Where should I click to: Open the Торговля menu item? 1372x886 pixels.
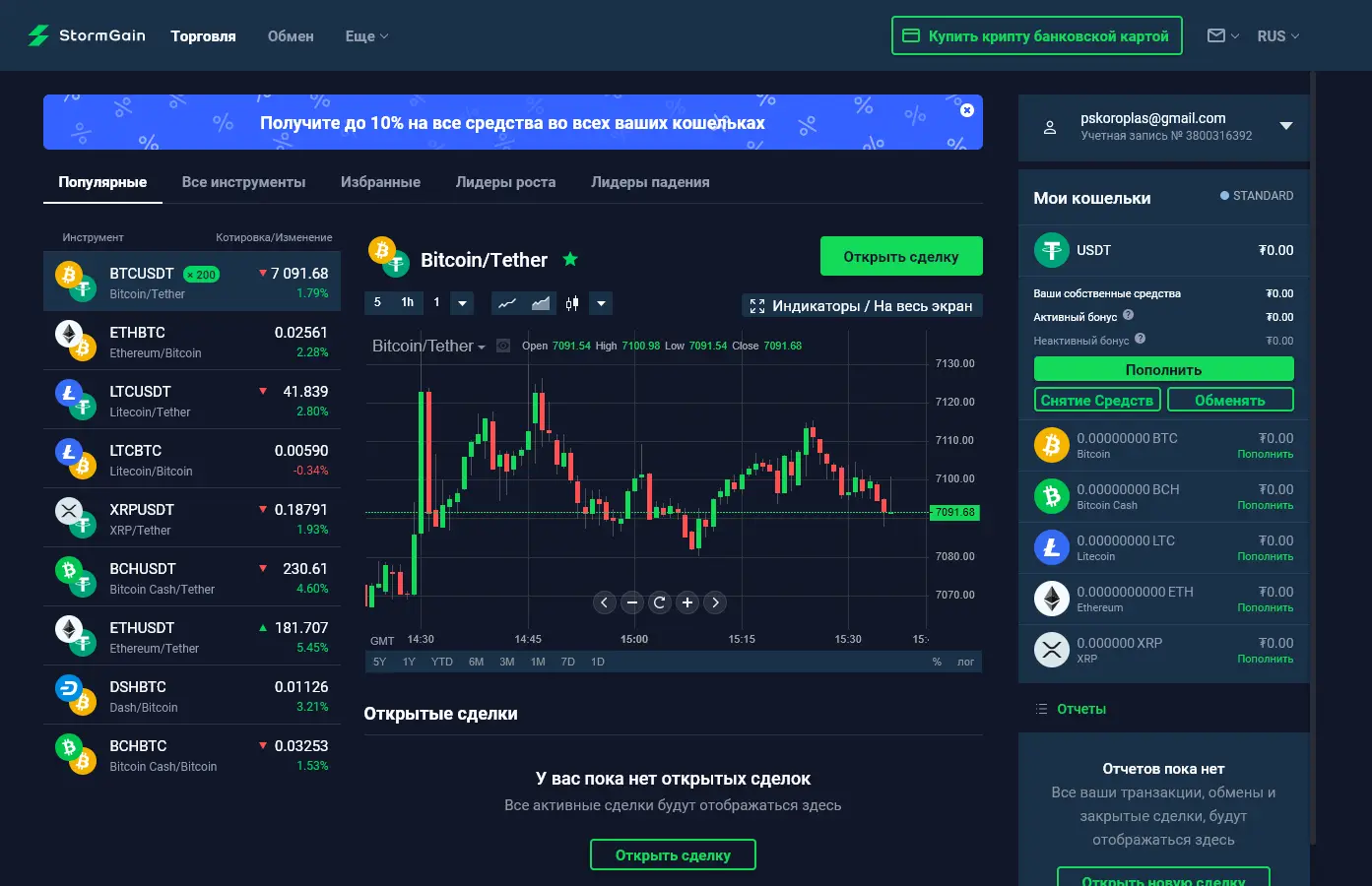(203, 35)
